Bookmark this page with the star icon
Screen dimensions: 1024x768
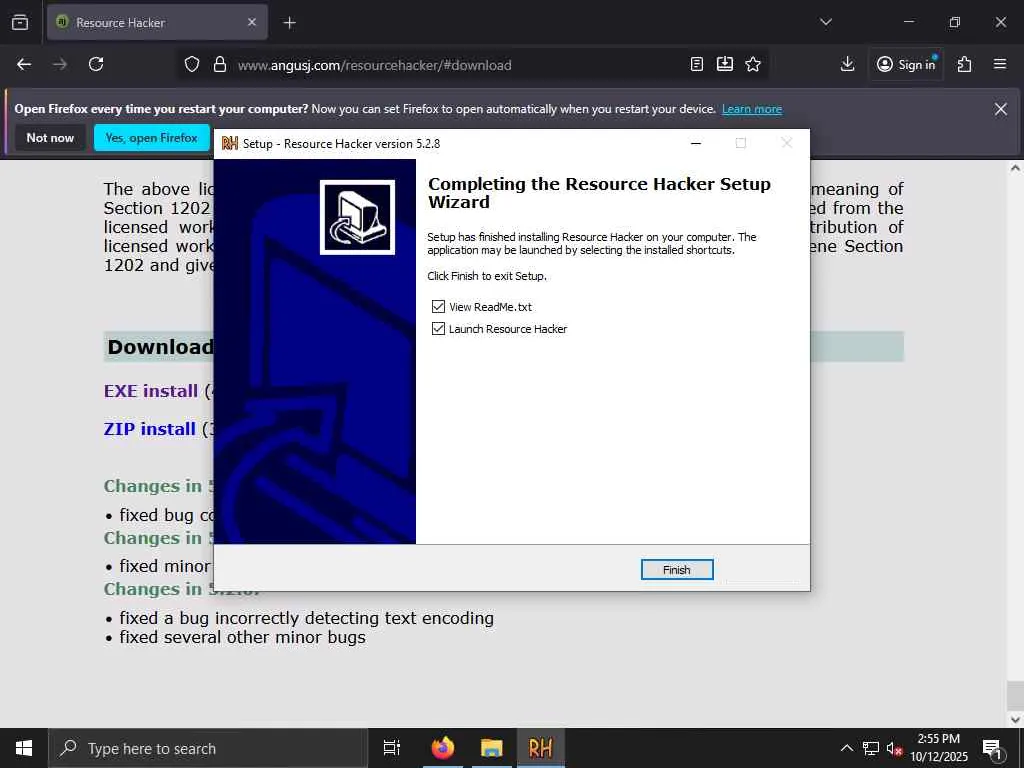[753, 64]
